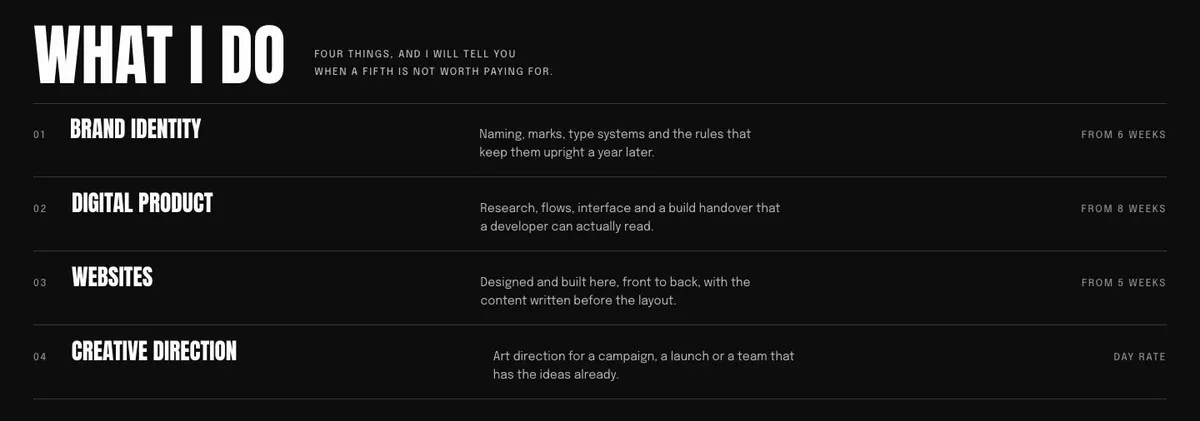Click the From 5 Weeks label
This screenshot has width=1200, height=421.
(x=1123, y=283)
